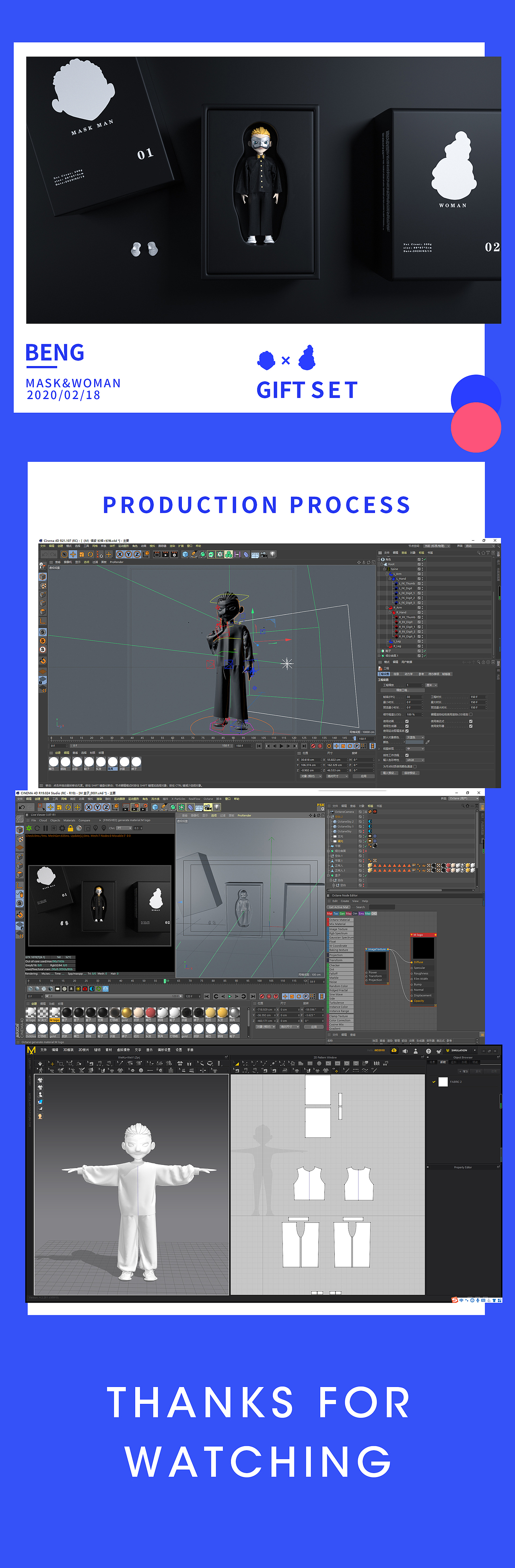This screenshot has height=1568, width=515.
Task: Add a cube primitive from R21 toolbar
Action: 185,555
